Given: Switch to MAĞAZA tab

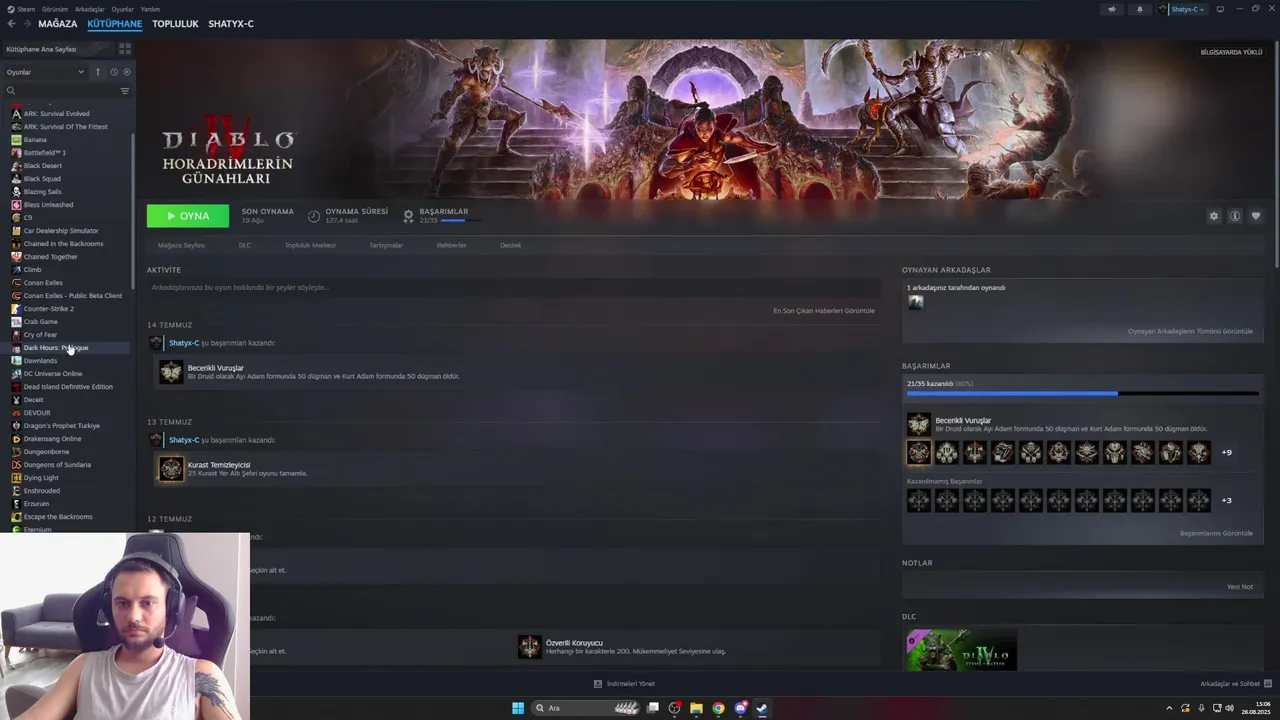Looking at the screenshot, I should [58, 24].
